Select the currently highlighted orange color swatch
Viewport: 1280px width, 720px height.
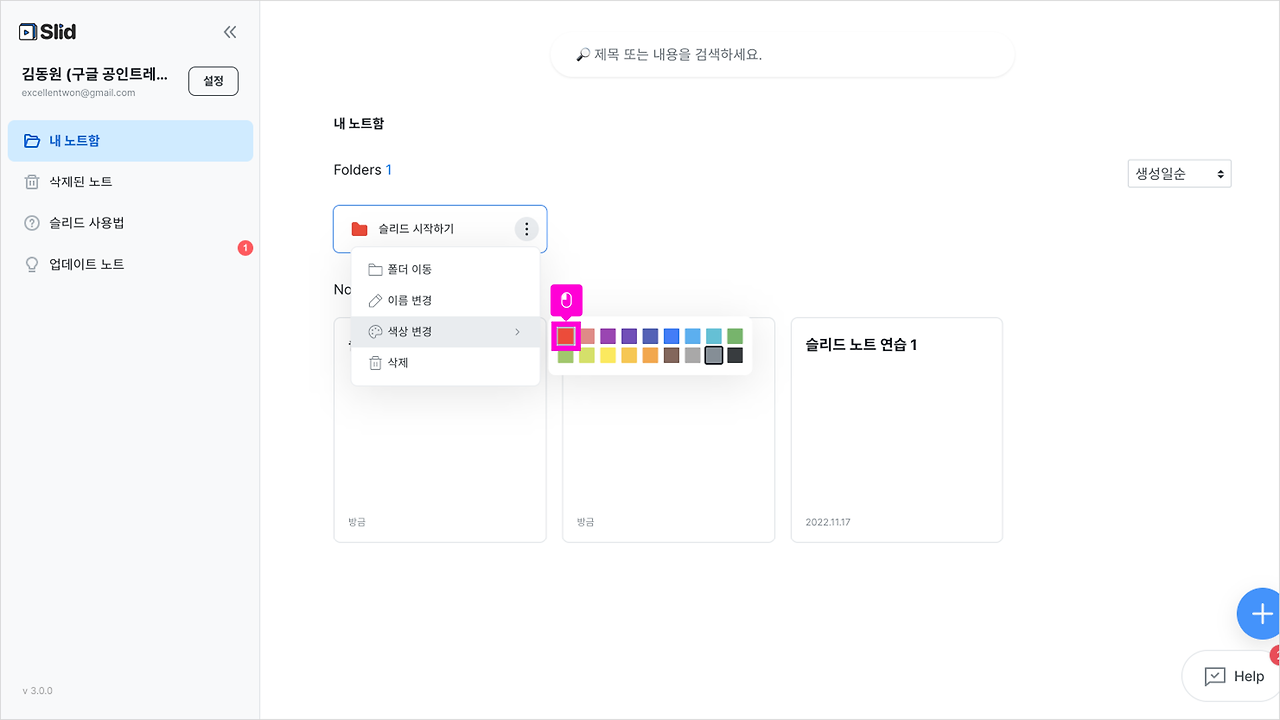click(x=566, y=336)
